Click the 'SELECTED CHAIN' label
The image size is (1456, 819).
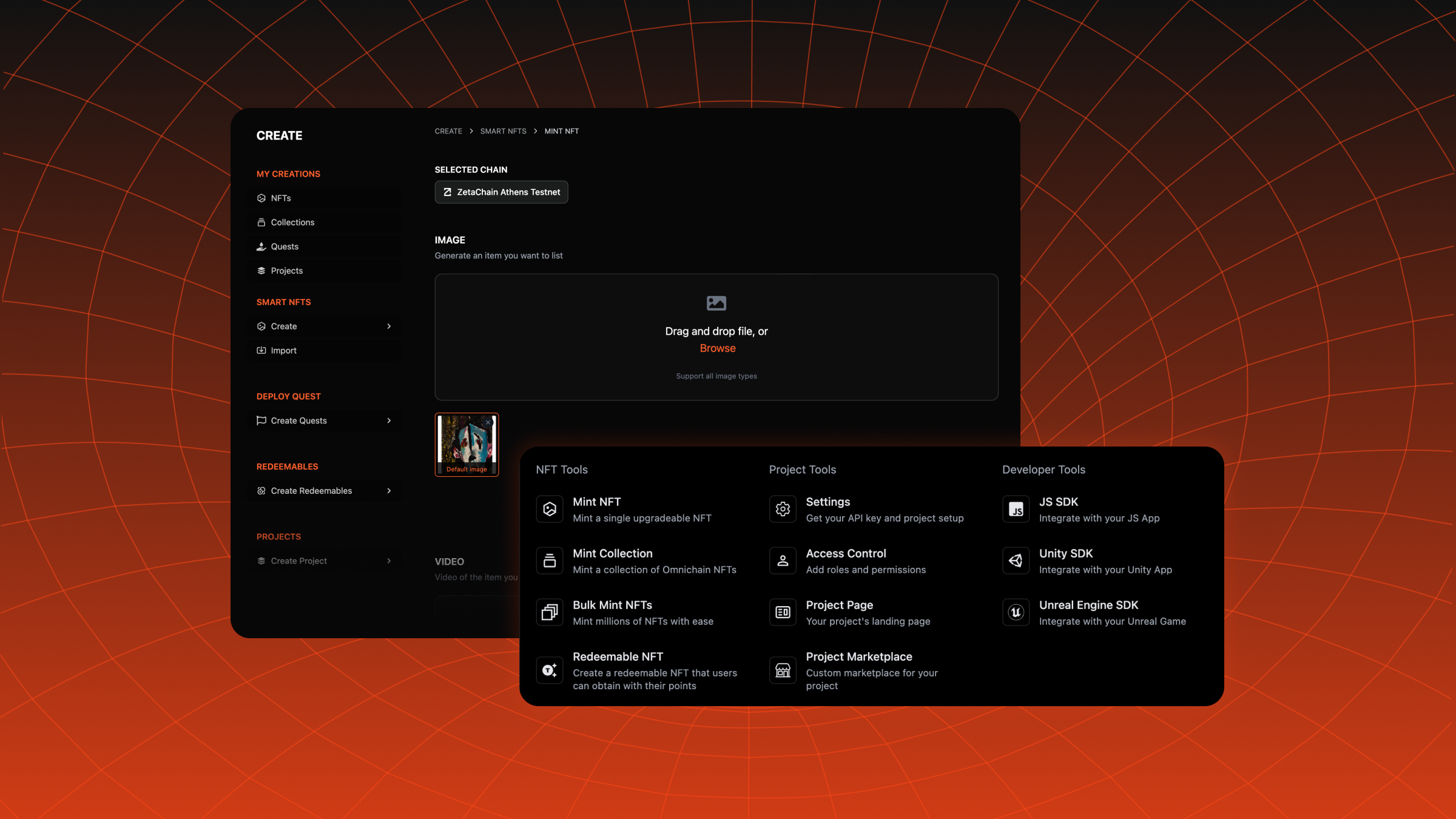pyautogui.click(x=471, y=170)
